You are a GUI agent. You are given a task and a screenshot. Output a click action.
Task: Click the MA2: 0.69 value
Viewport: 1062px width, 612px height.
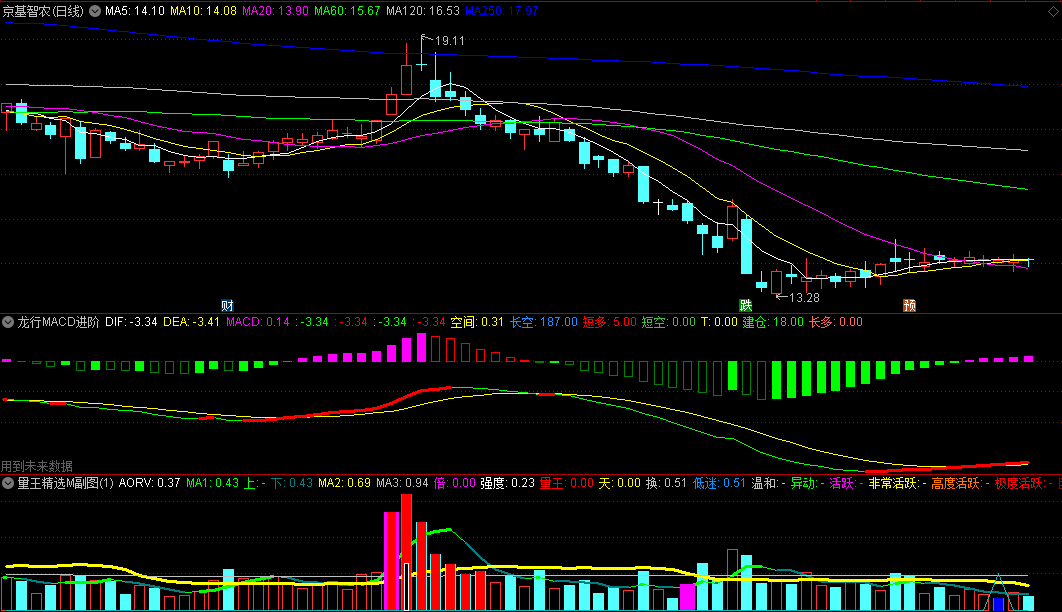coord(344,483)
